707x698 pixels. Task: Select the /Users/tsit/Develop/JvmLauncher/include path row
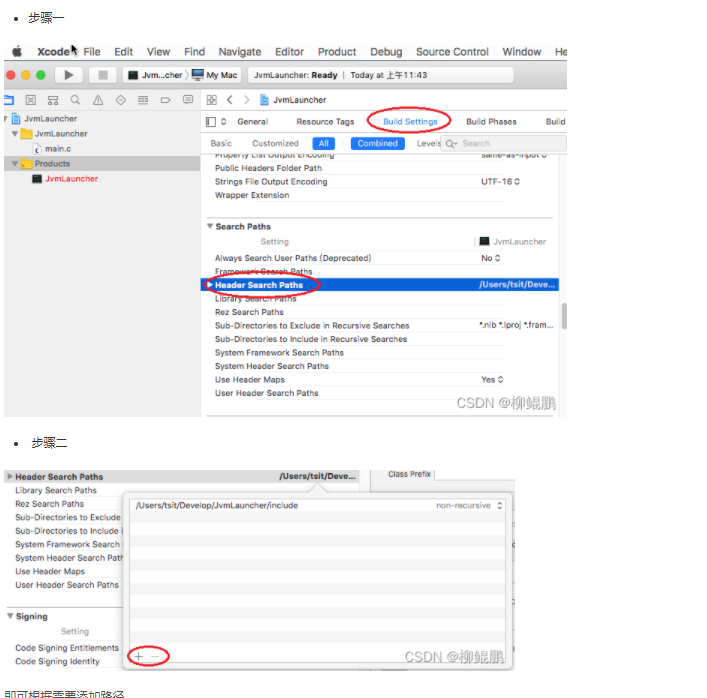pyautogui.click(x=317, y=505)
